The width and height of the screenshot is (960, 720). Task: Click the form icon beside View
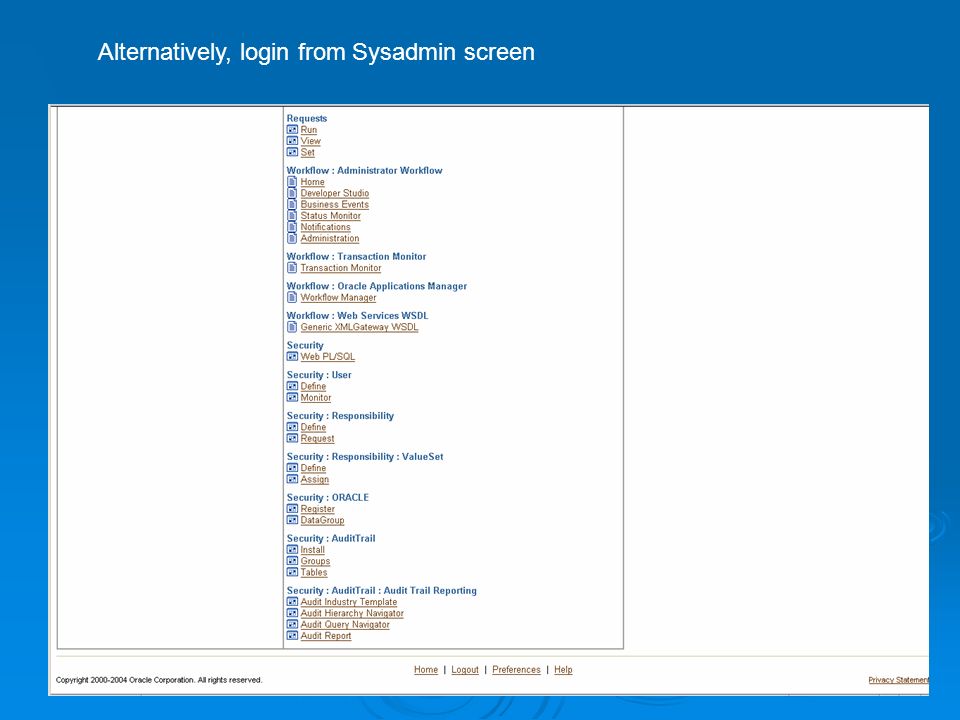292,141
